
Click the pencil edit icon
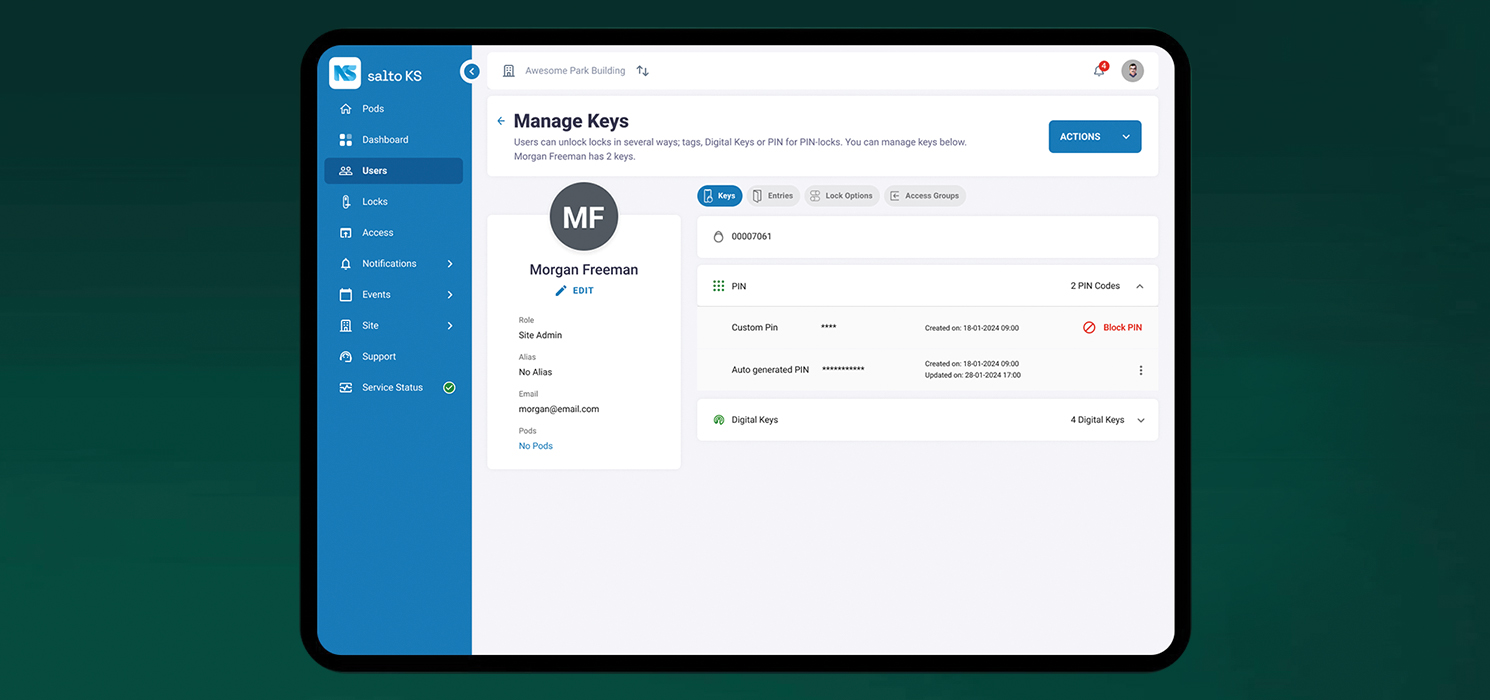[561, 291]
